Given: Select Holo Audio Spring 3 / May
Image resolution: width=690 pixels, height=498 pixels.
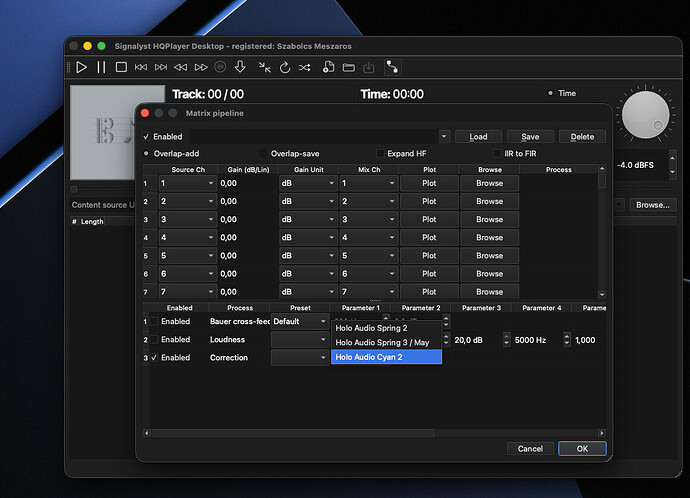Looking at the screenshot, I should tap(385, 342).
